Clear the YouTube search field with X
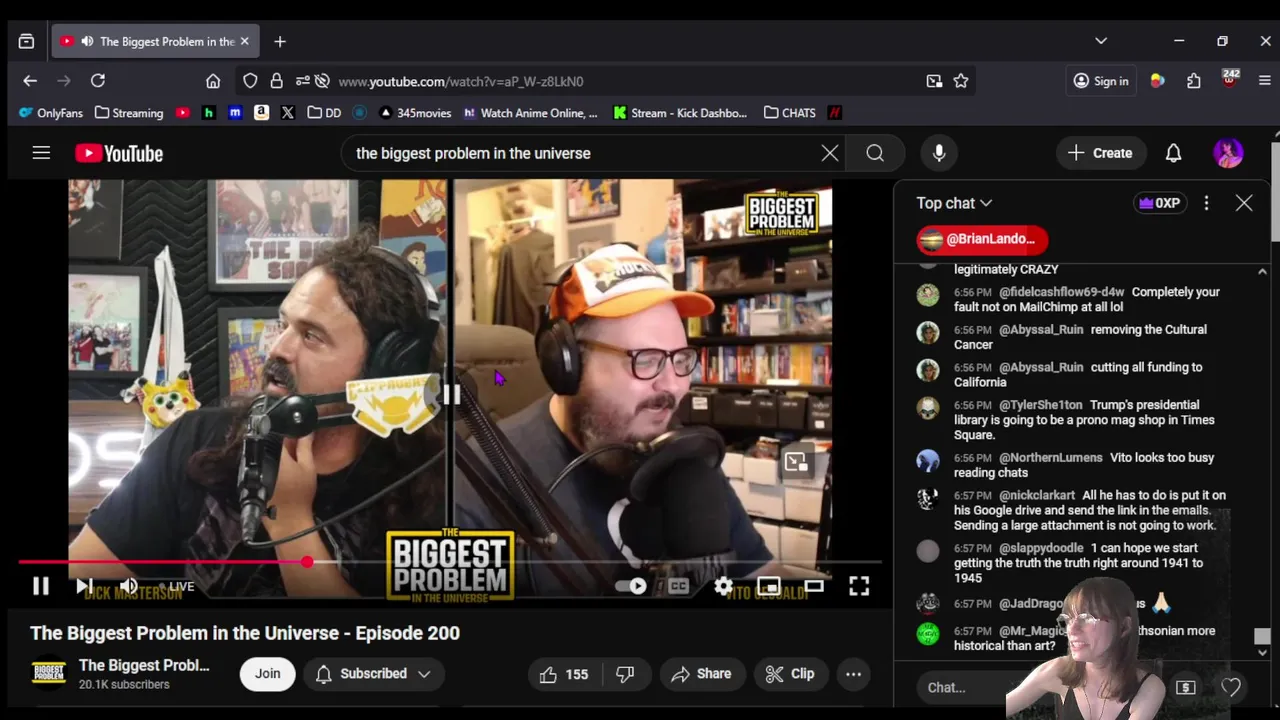1280x720 pixels. point(830,153)
